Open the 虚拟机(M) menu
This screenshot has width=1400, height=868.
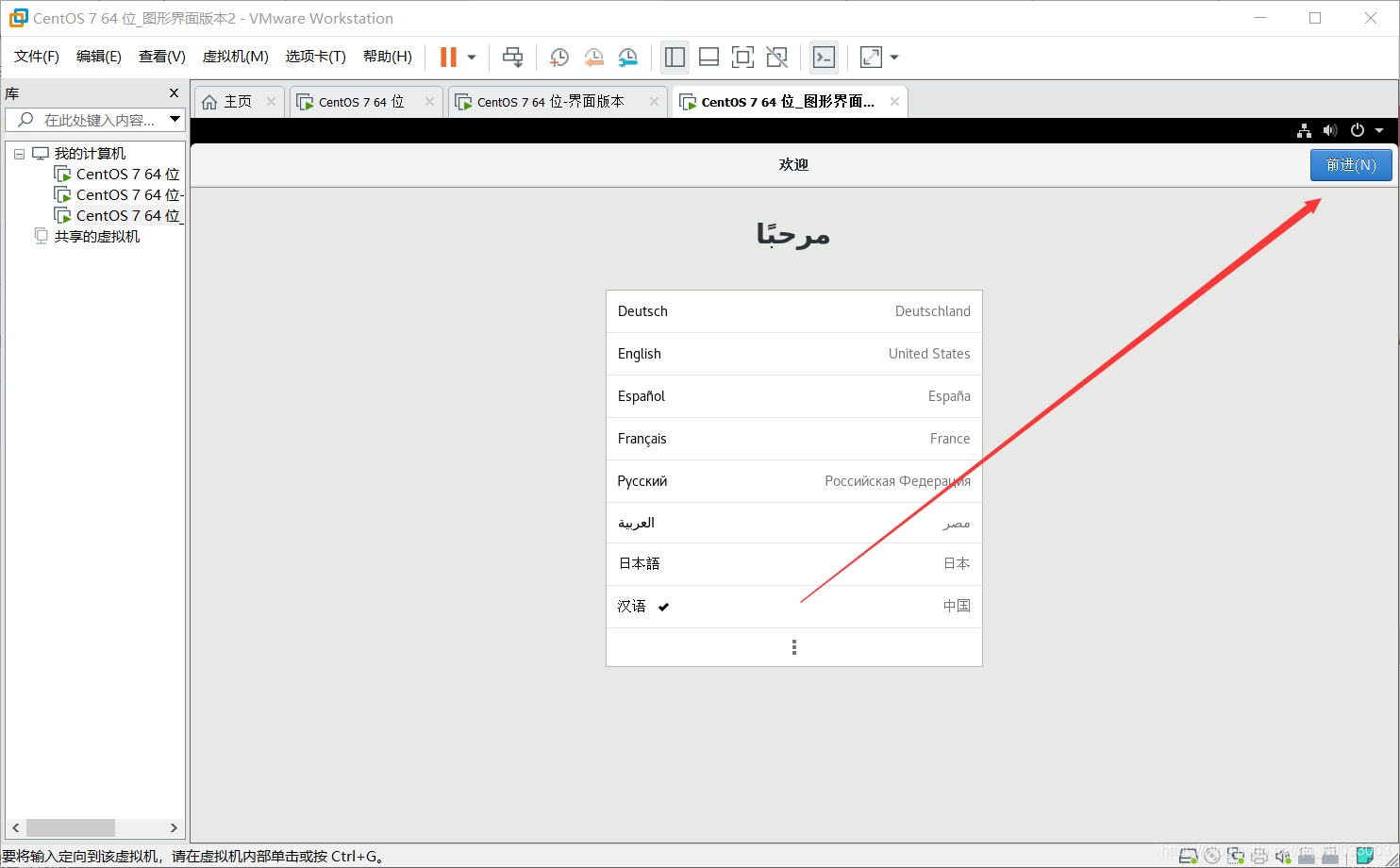coord(236,57)
